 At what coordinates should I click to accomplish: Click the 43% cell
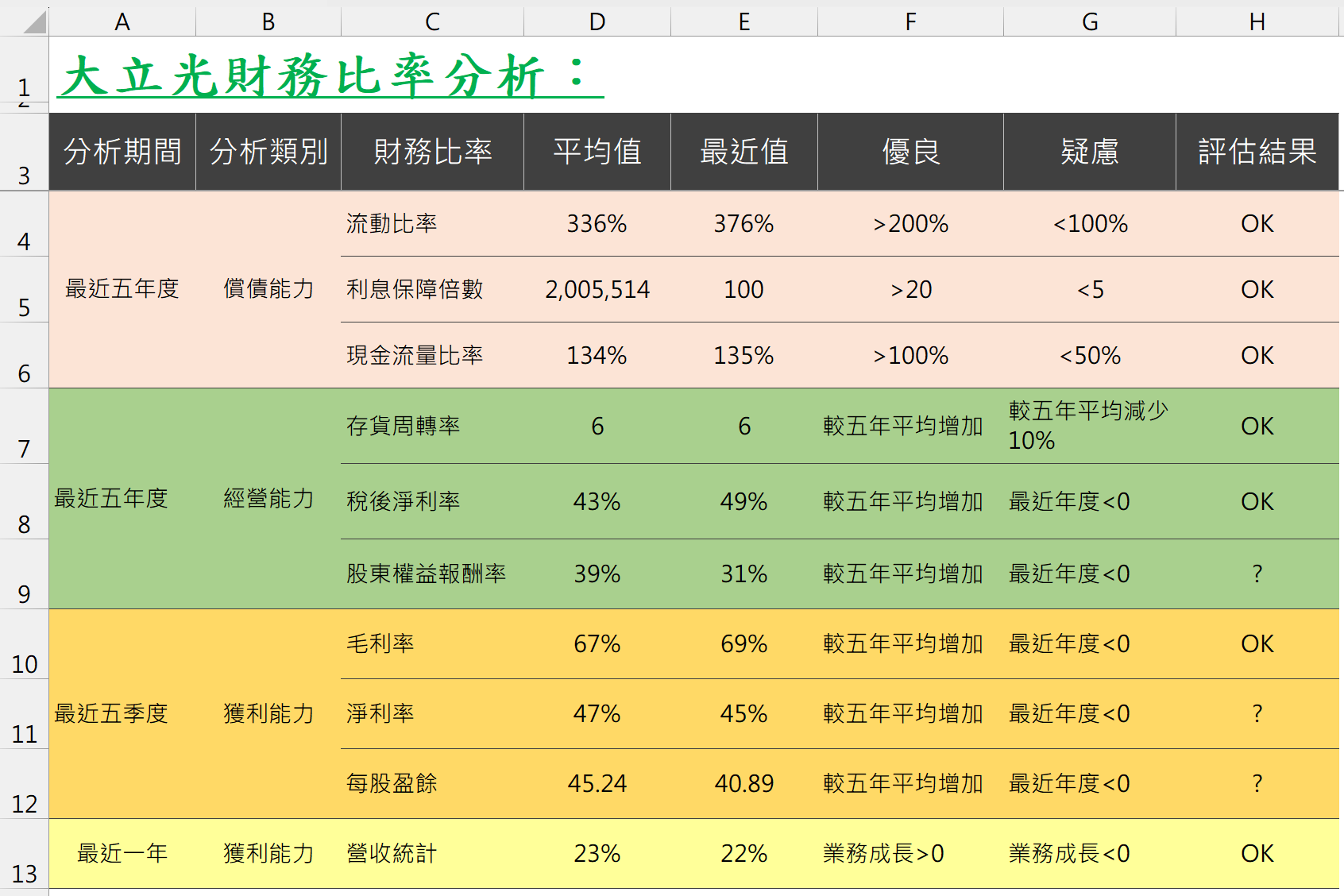(x=597, y=502)
